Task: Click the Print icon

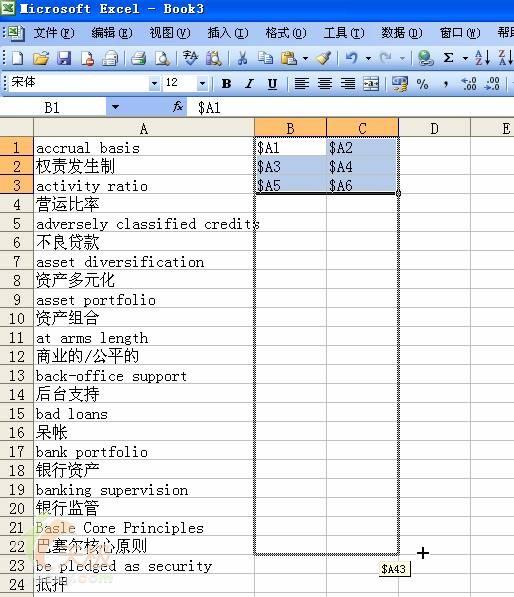Action: (x=139, y=58)
